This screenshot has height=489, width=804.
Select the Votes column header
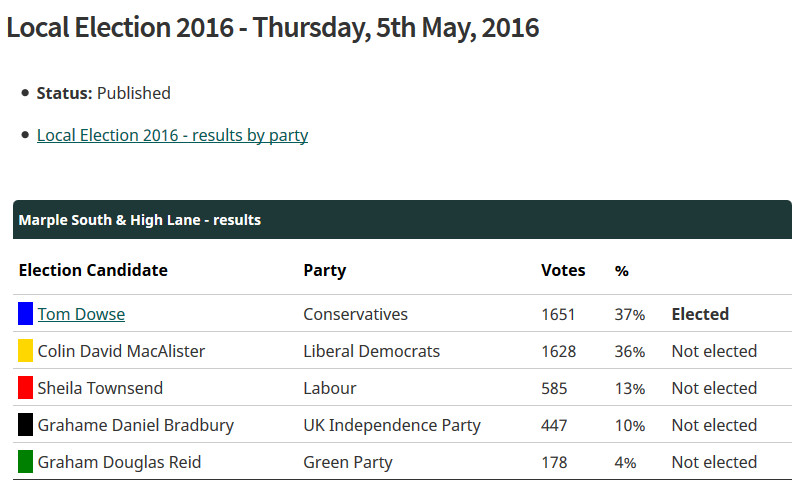563,270
